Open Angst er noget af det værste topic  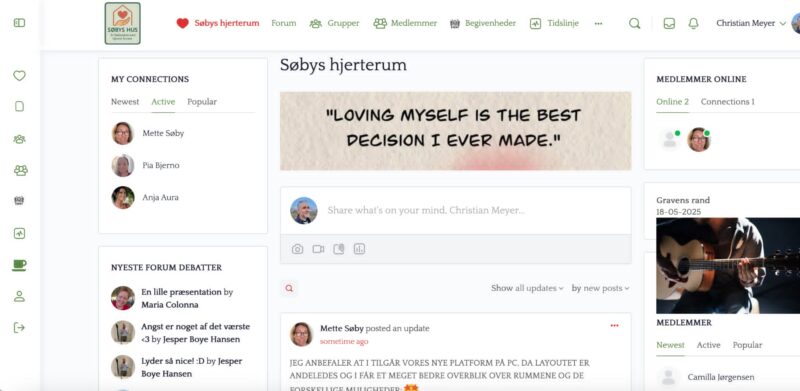(x=195, y=333)
